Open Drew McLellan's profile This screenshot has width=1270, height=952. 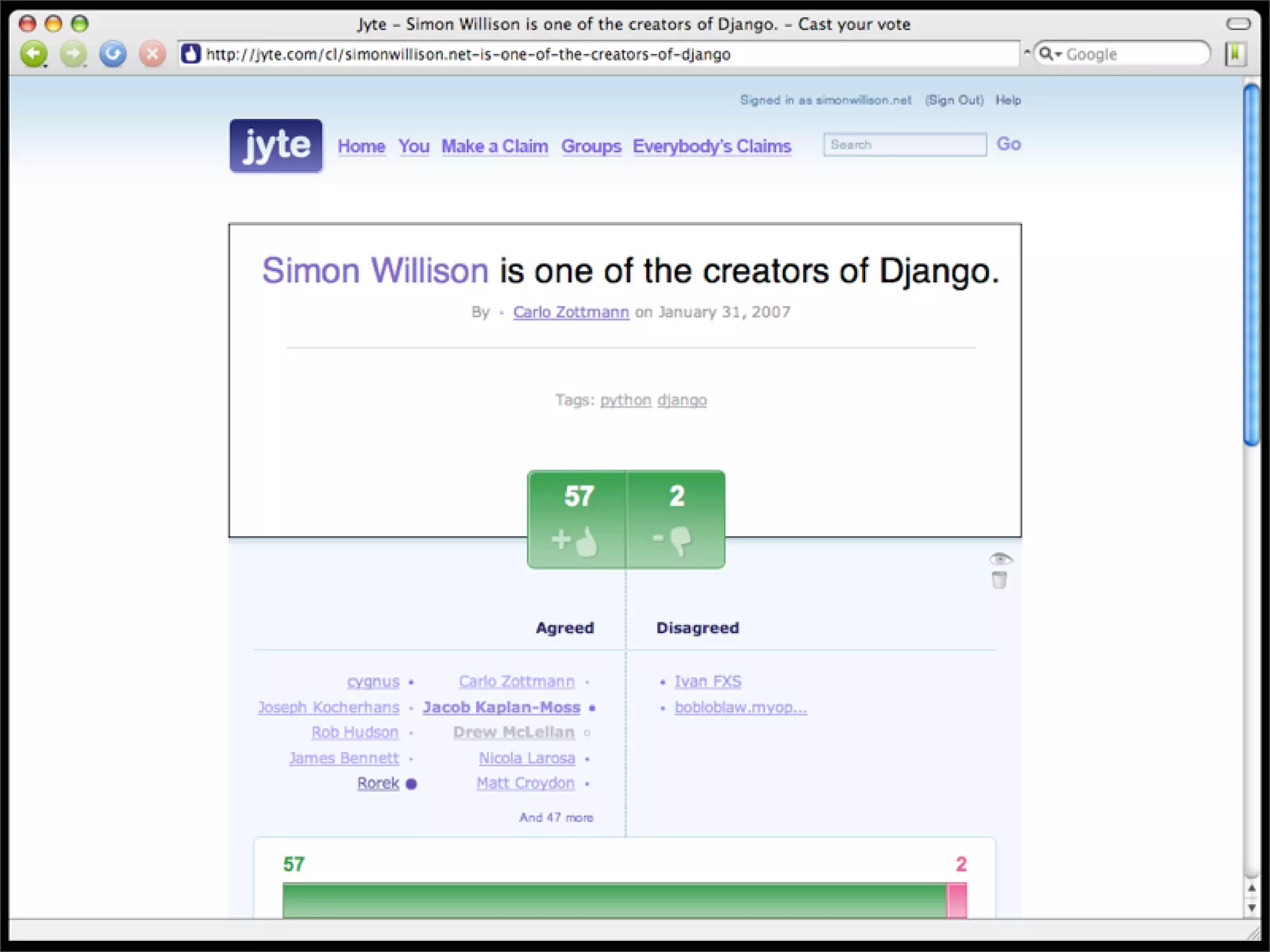coord(513,732)
